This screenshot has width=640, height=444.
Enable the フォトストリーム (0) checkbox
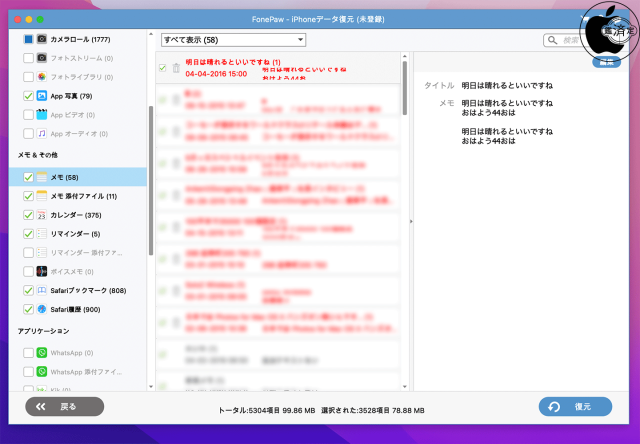(28, 58)
